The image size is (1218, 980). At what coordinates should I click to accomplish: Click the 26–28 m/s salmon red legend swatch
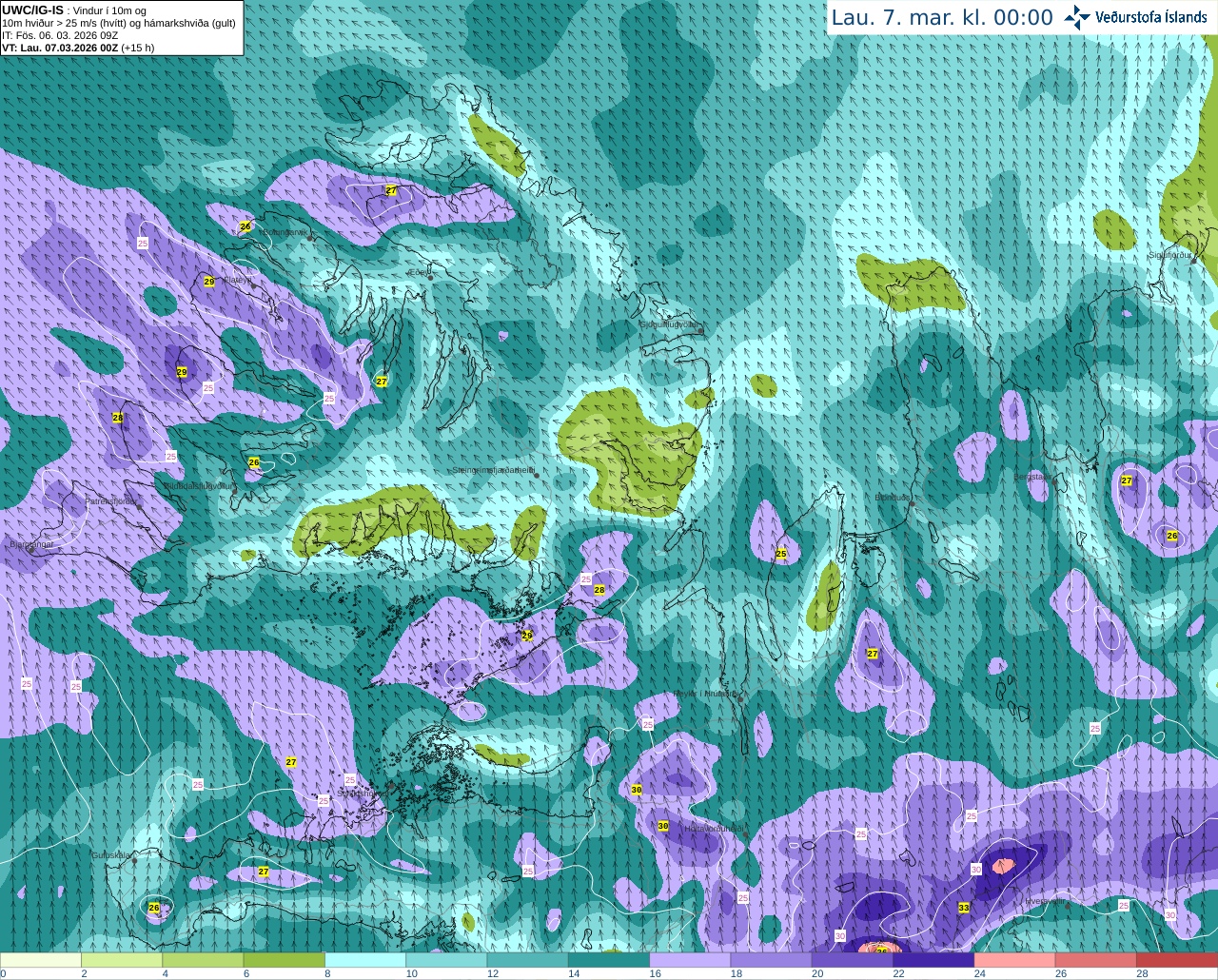pyautogui.click(x=1095, y=960)
